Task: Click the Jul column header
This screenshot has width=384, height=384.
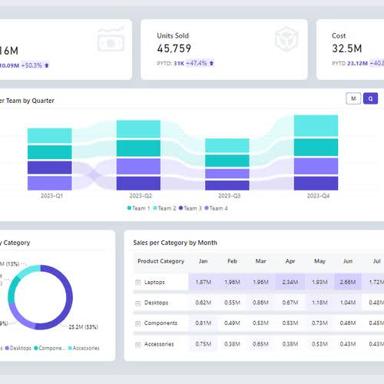Action: [377, 261]
